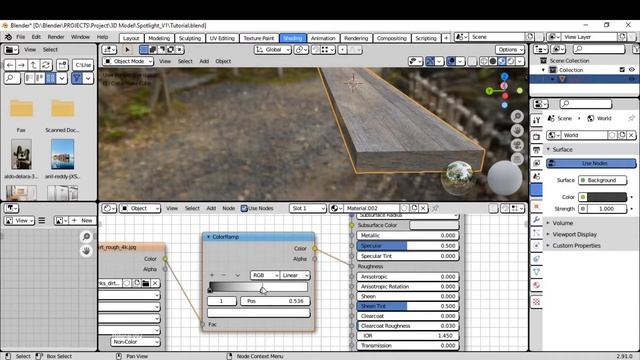Click the zoom view gizmo in viewport

click(x=517, y=116)
